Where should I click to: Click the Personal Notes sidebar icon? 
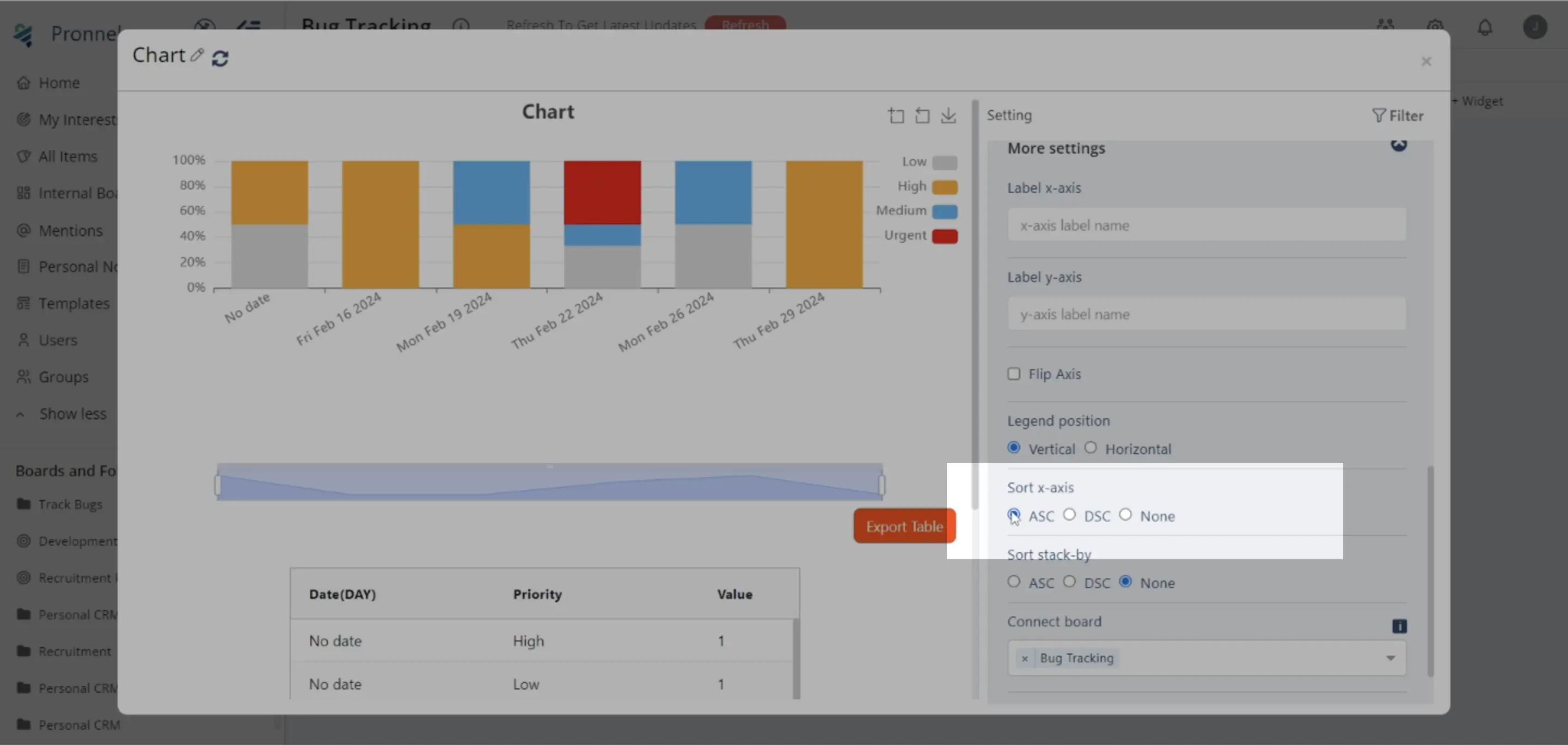click(23, 267)
